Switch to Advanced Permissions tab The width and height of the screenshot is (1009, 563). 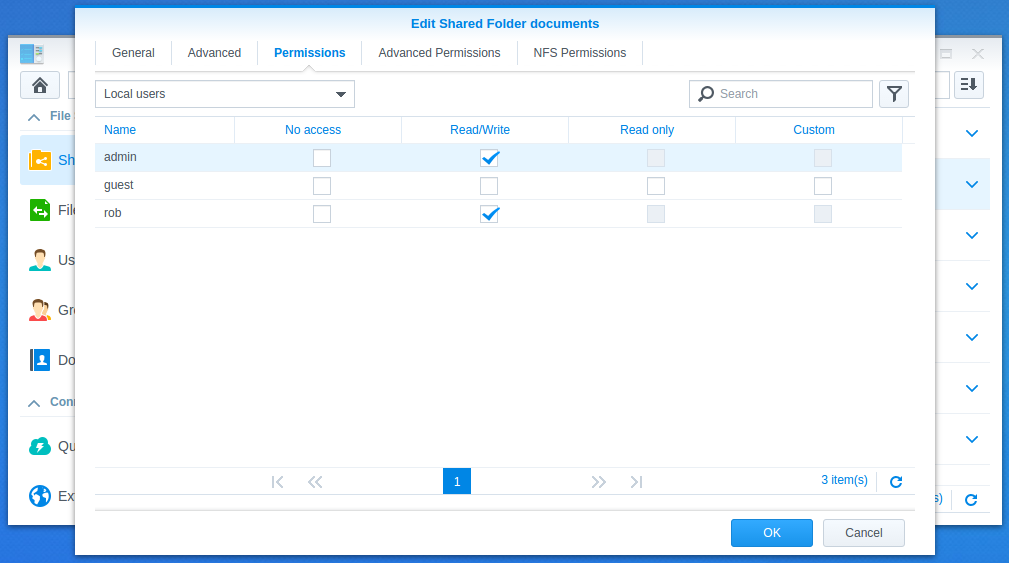click(x=439, y=53)
